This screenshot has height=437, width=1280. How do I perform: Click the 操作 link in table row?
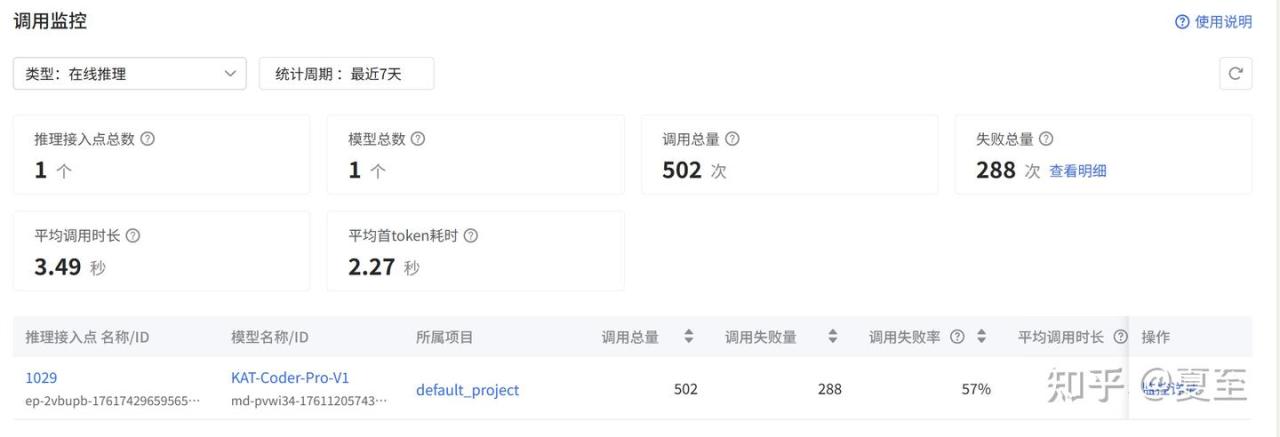1165,389
